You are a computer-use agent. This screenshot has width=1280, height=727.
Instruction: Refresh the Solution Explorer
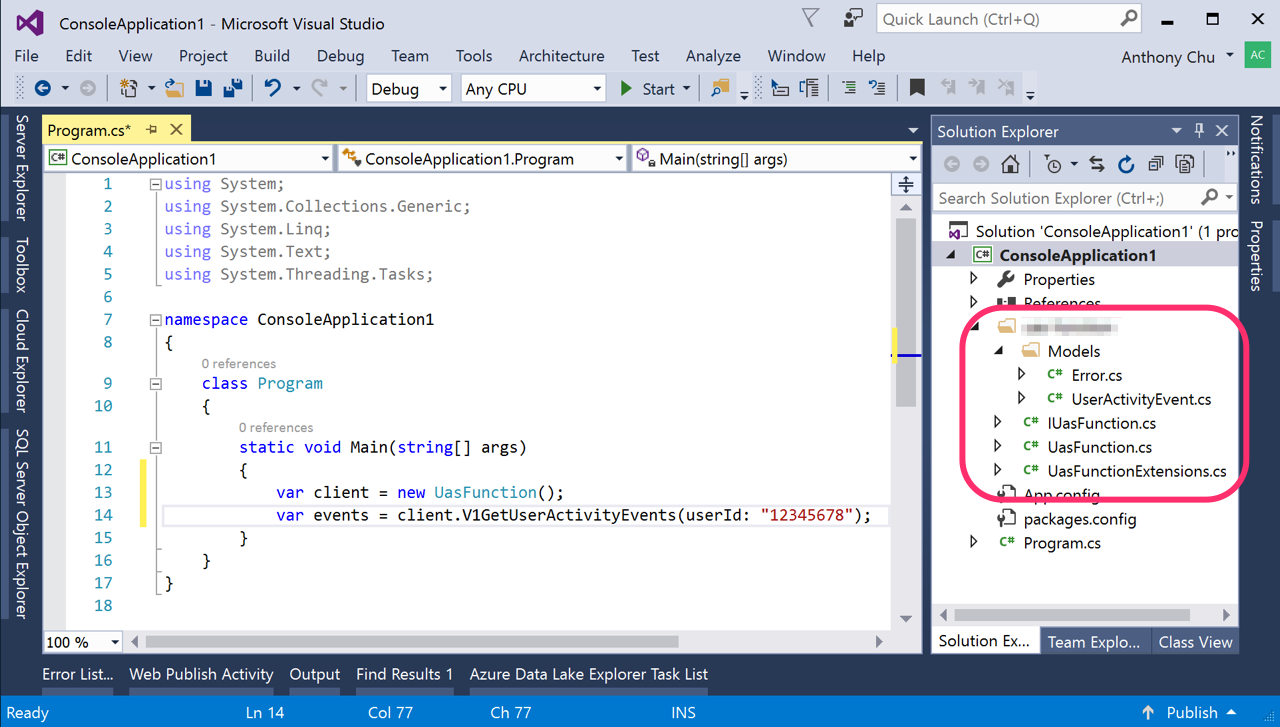click(1126, 164)
